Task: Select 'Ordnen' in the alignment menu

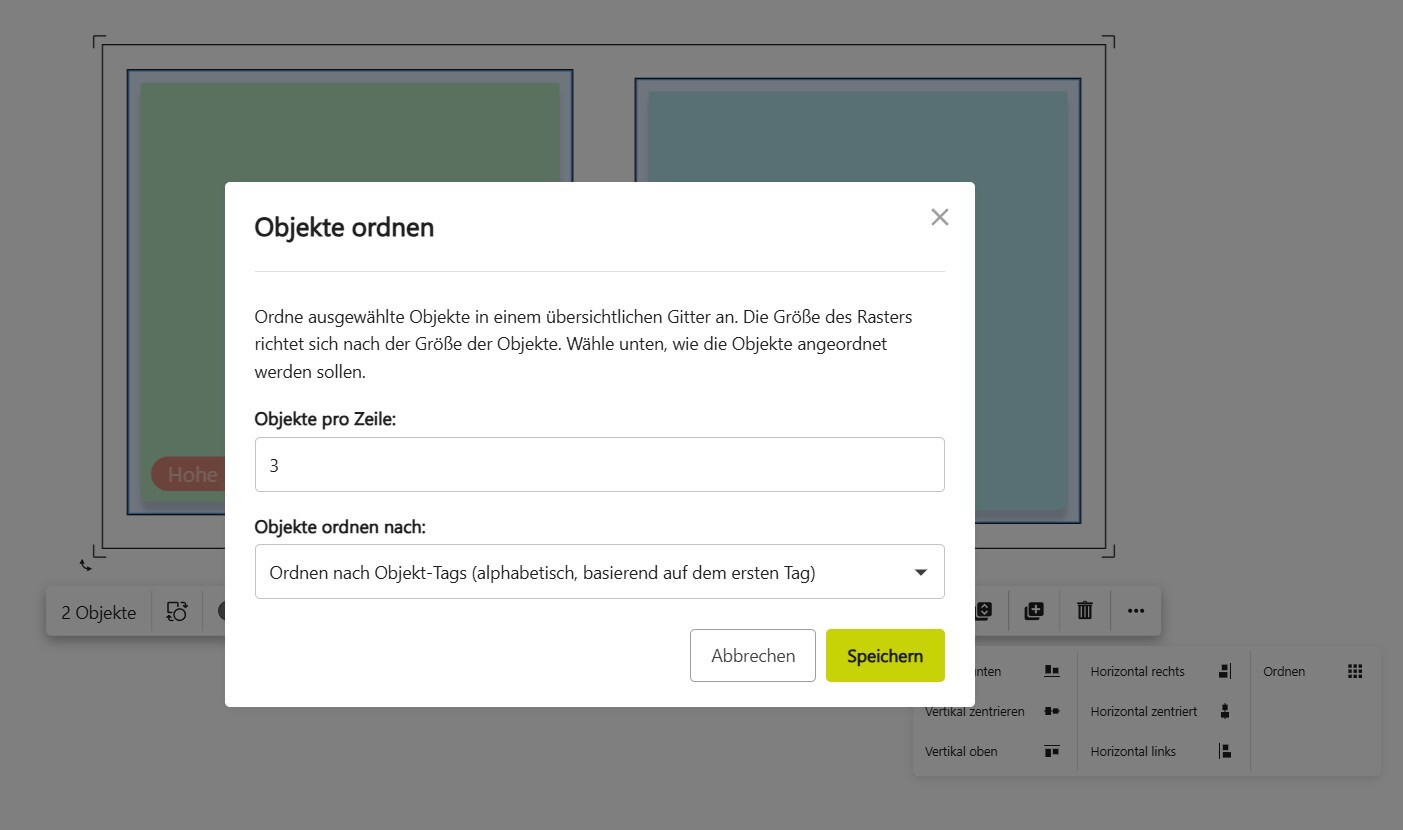Action: [x=1284, y=671]
